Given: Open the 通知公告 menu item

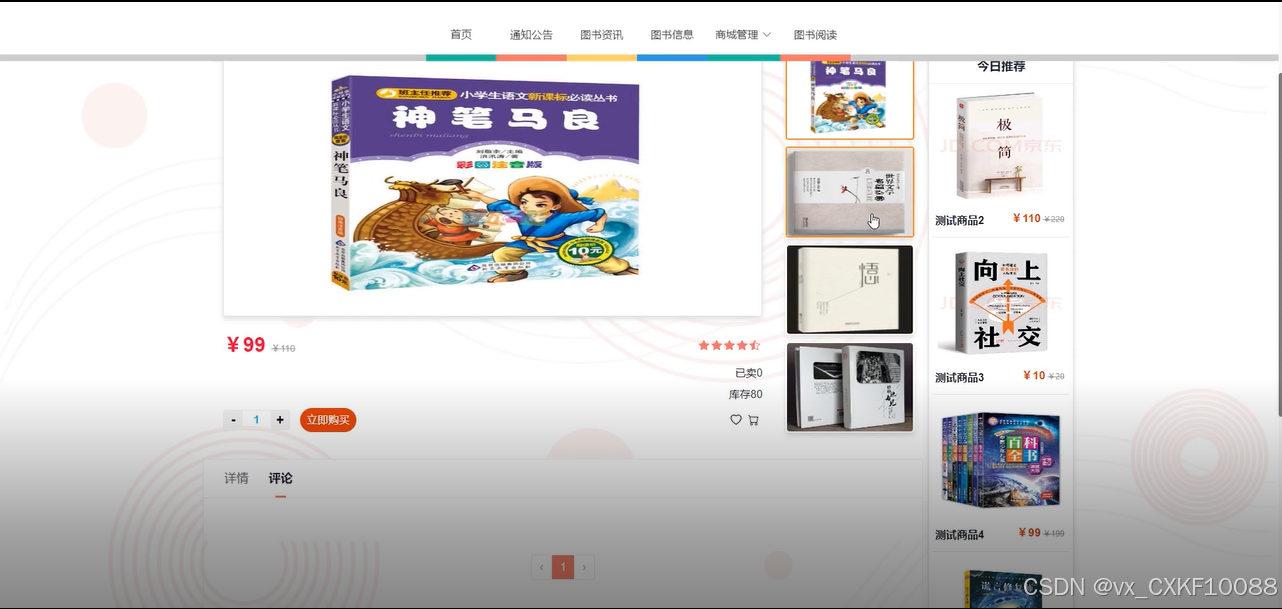Looking at the screenshot, I should [x=531, y=34].
